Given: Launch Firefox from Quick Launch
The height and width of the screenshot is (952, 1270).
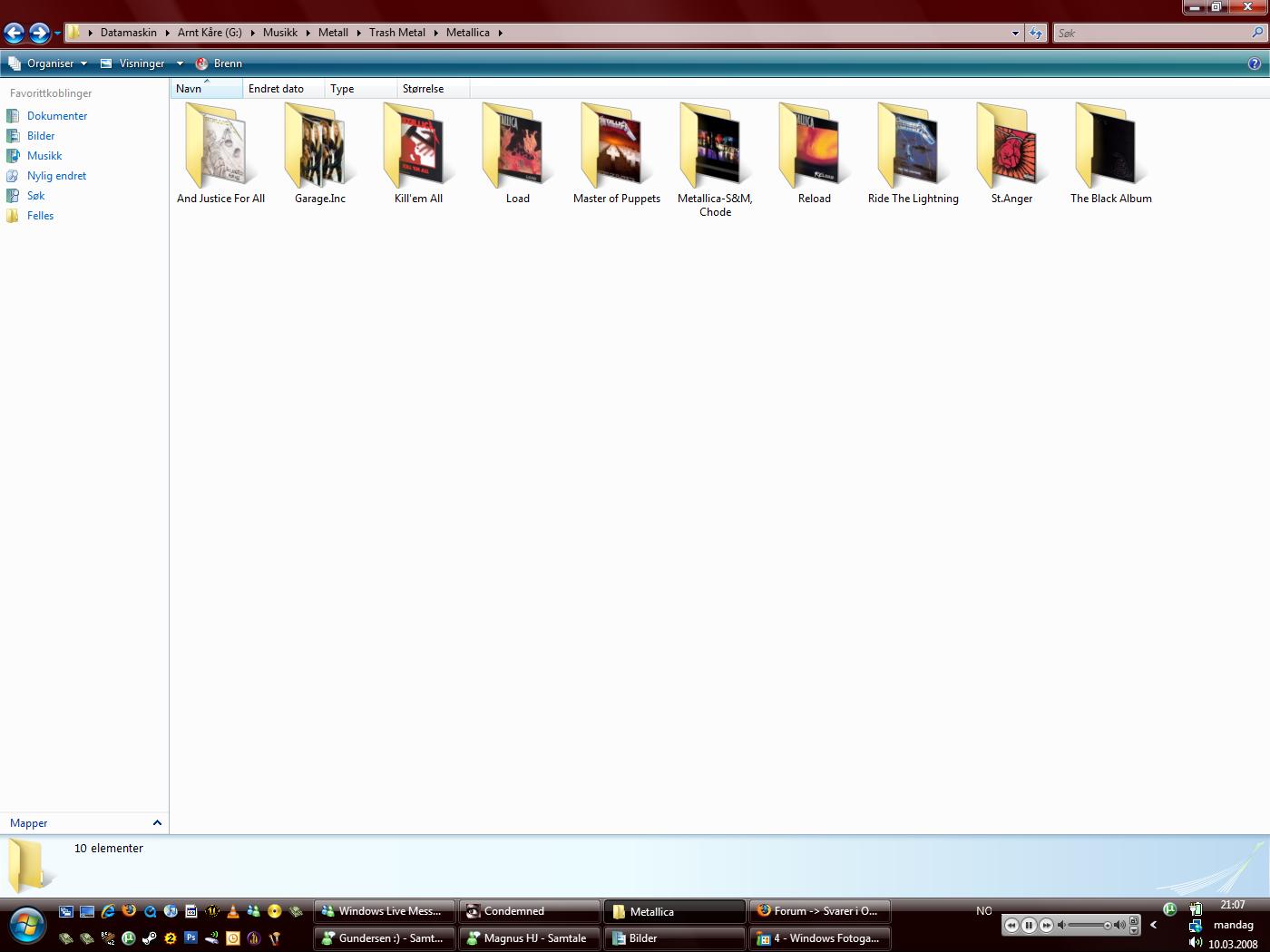Looking at the screenshot, I should (x=129, y=911).
